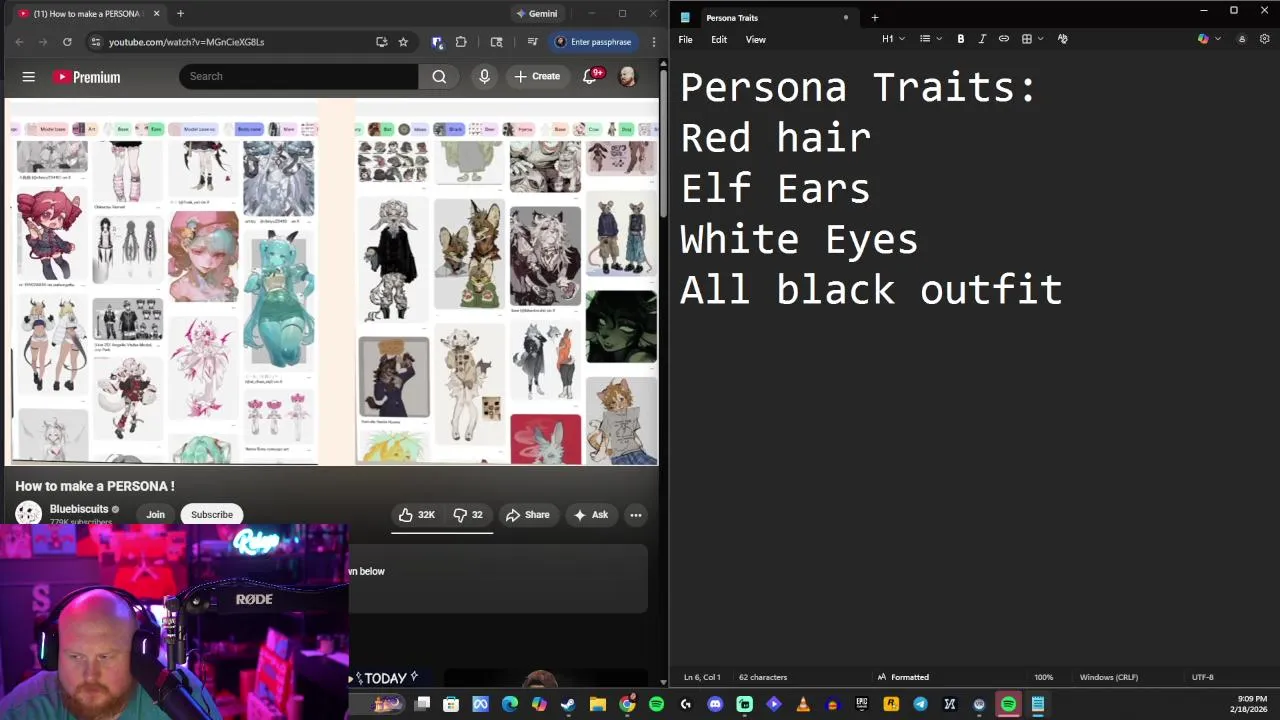This screenshot has height=720, width=1280.
Task: Open Chrome's three-dot menu
Action: tap(654, 42)
